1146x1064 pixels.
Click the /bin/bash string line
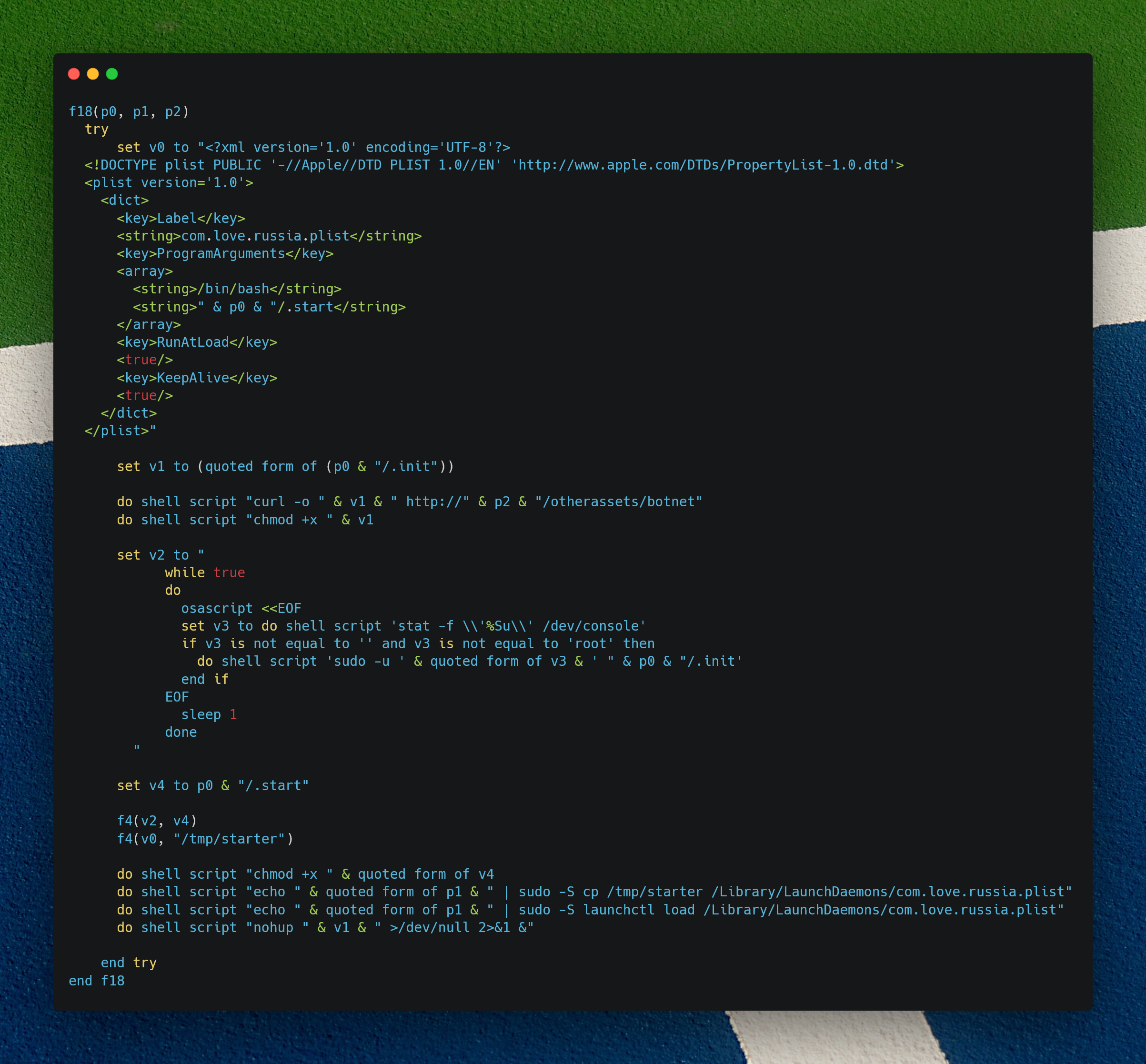pyautogui.click(x=237, y=289)
